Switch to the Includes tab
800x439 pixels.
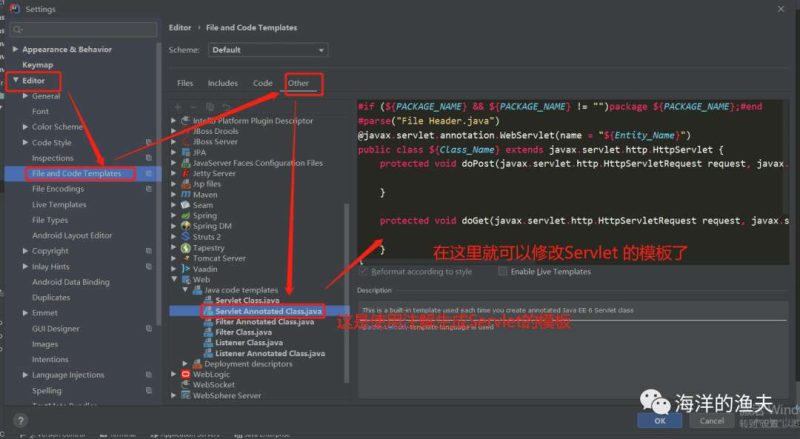(x=222, y=83)
